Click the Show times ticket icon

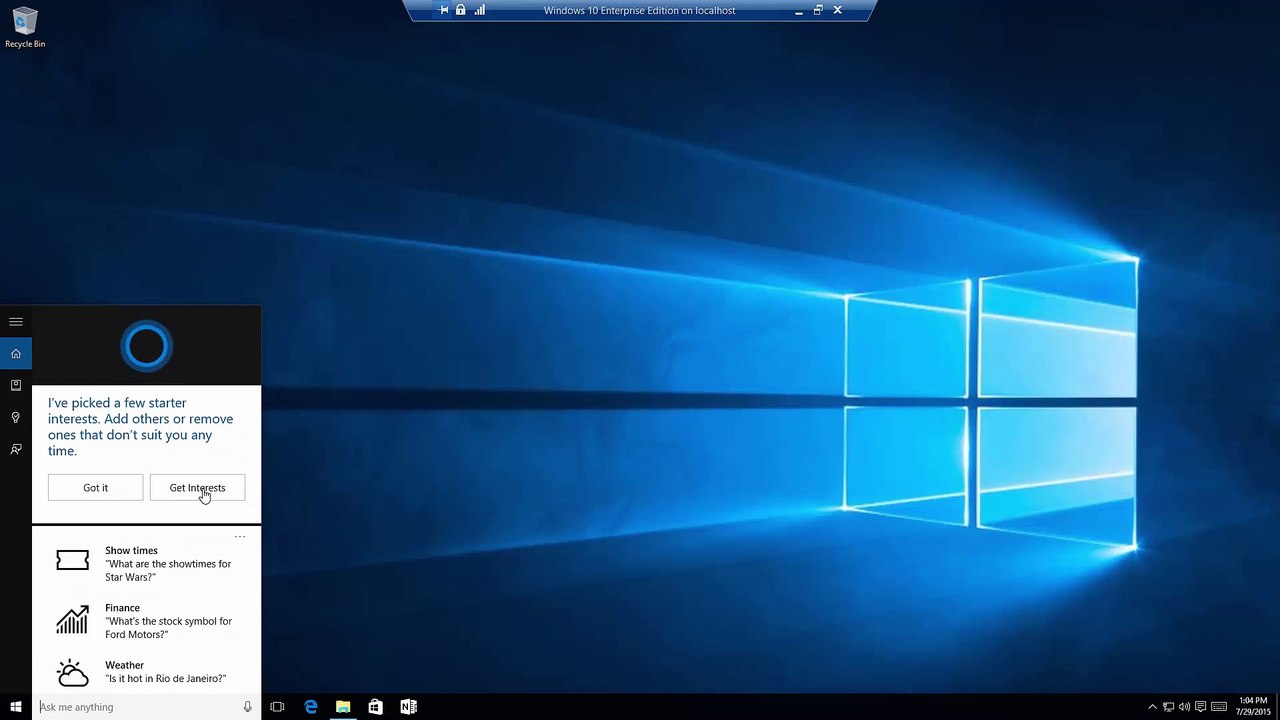(72, 561)
